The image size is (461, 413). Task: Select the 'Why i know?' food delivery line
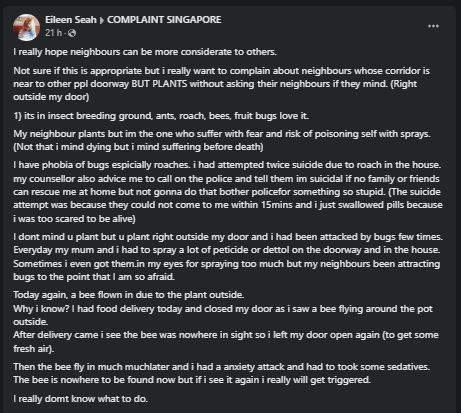coord(223,315)
